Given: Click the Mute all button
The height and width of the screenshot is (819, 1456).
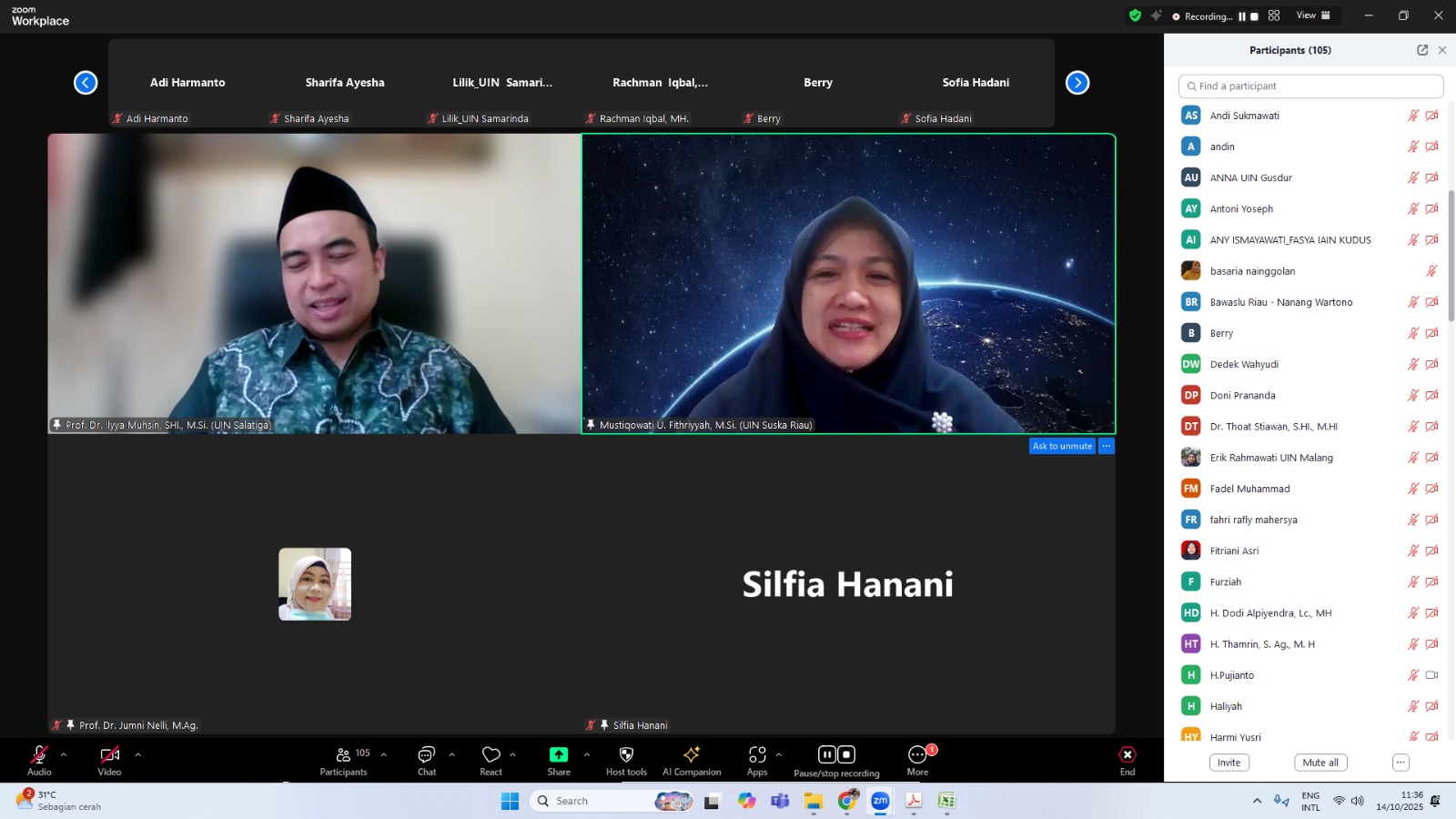Looking at the screenshot, I should click(1319, 763).
